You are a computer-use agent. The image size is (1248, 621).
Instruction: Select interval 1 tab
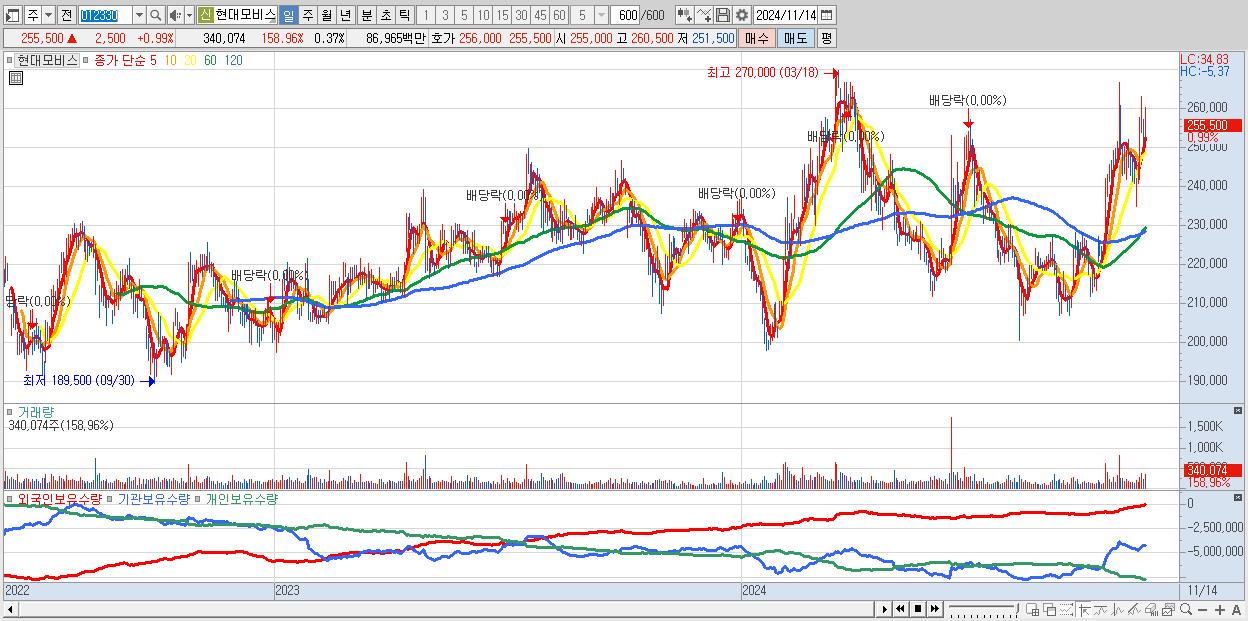pyautogui.click(x=426, y=15)
